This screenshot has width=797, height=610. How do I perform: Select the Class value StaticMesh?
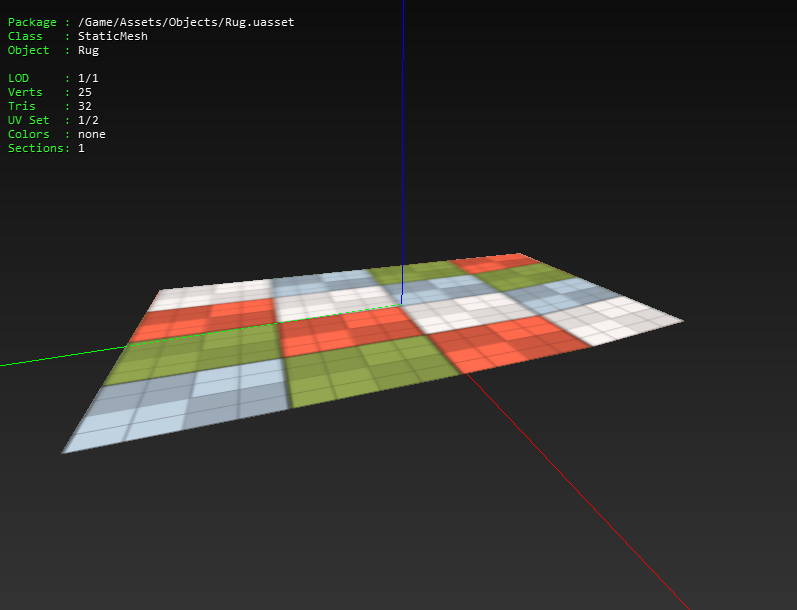pos(113,36)
